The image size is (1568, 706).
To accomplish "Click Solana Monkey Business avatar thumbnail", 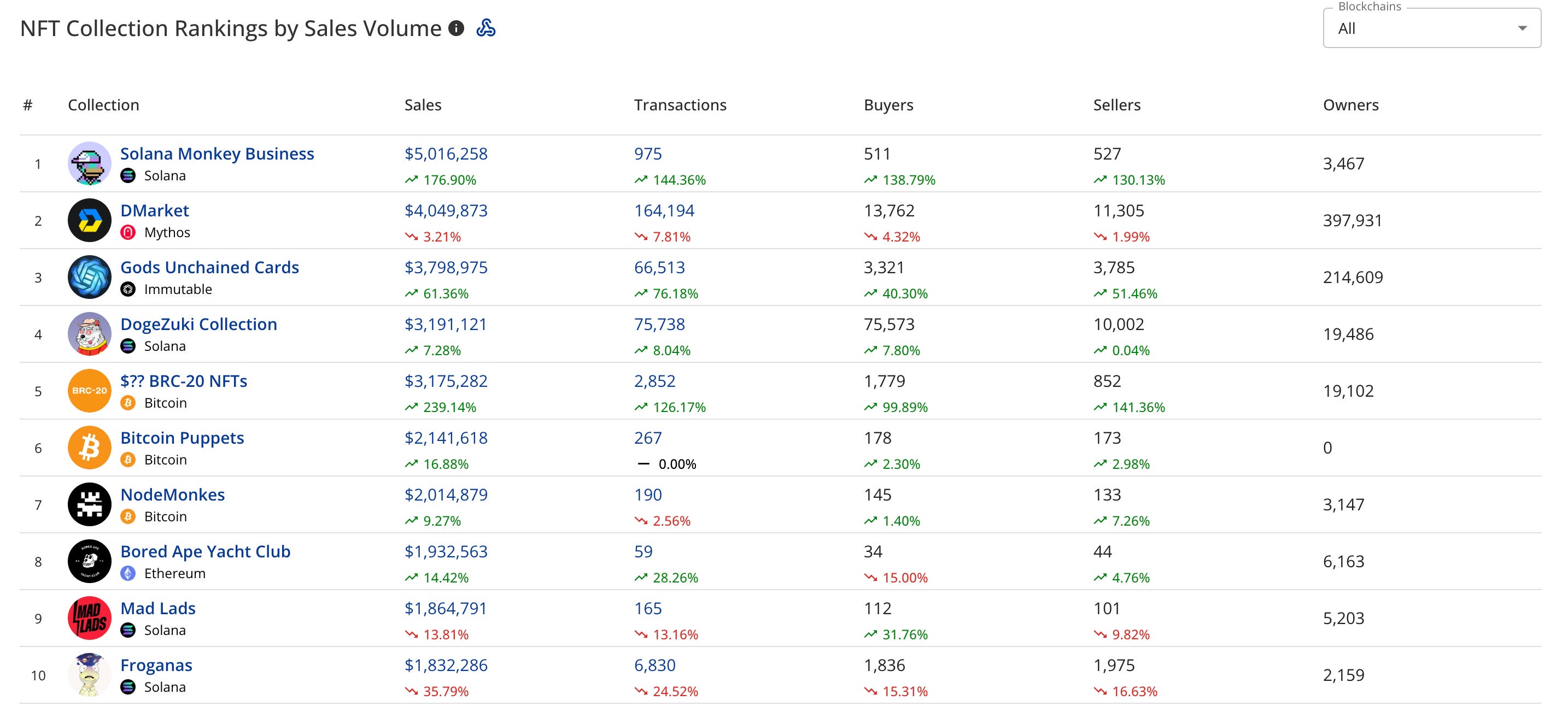I will pos(90,164).
